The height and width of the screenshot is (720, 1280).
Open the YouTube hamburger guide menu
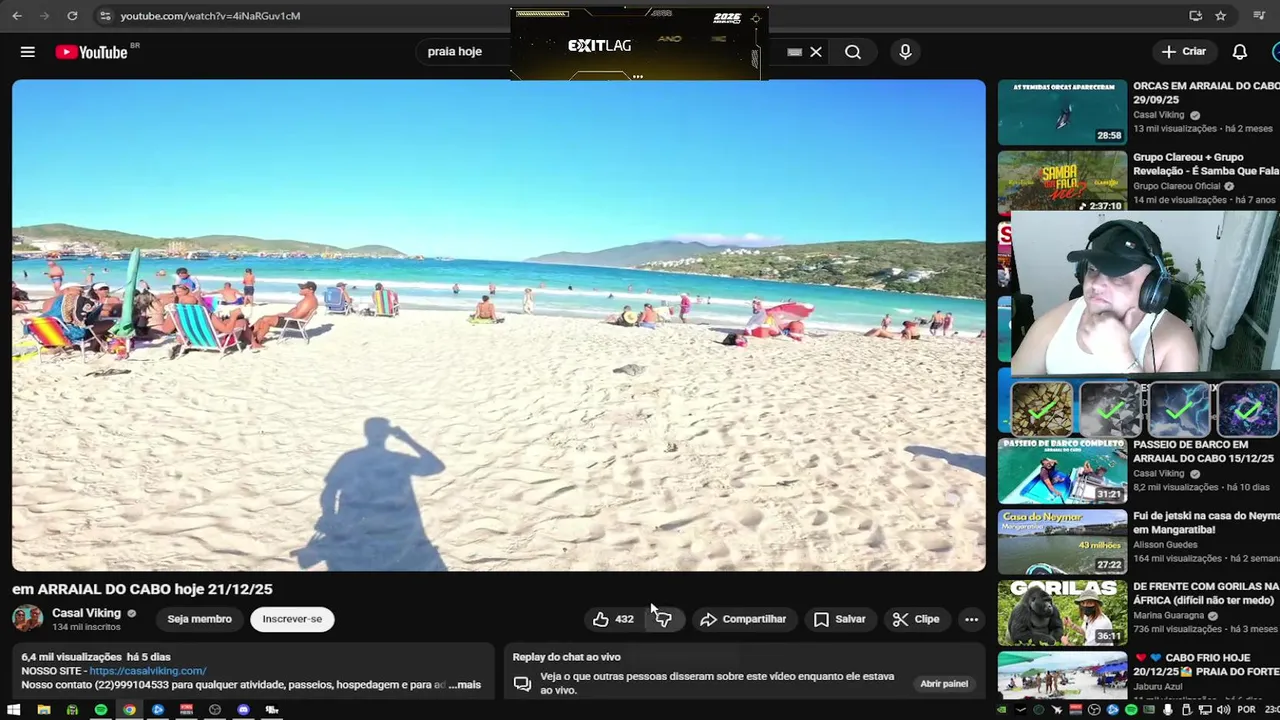(28, 52)
